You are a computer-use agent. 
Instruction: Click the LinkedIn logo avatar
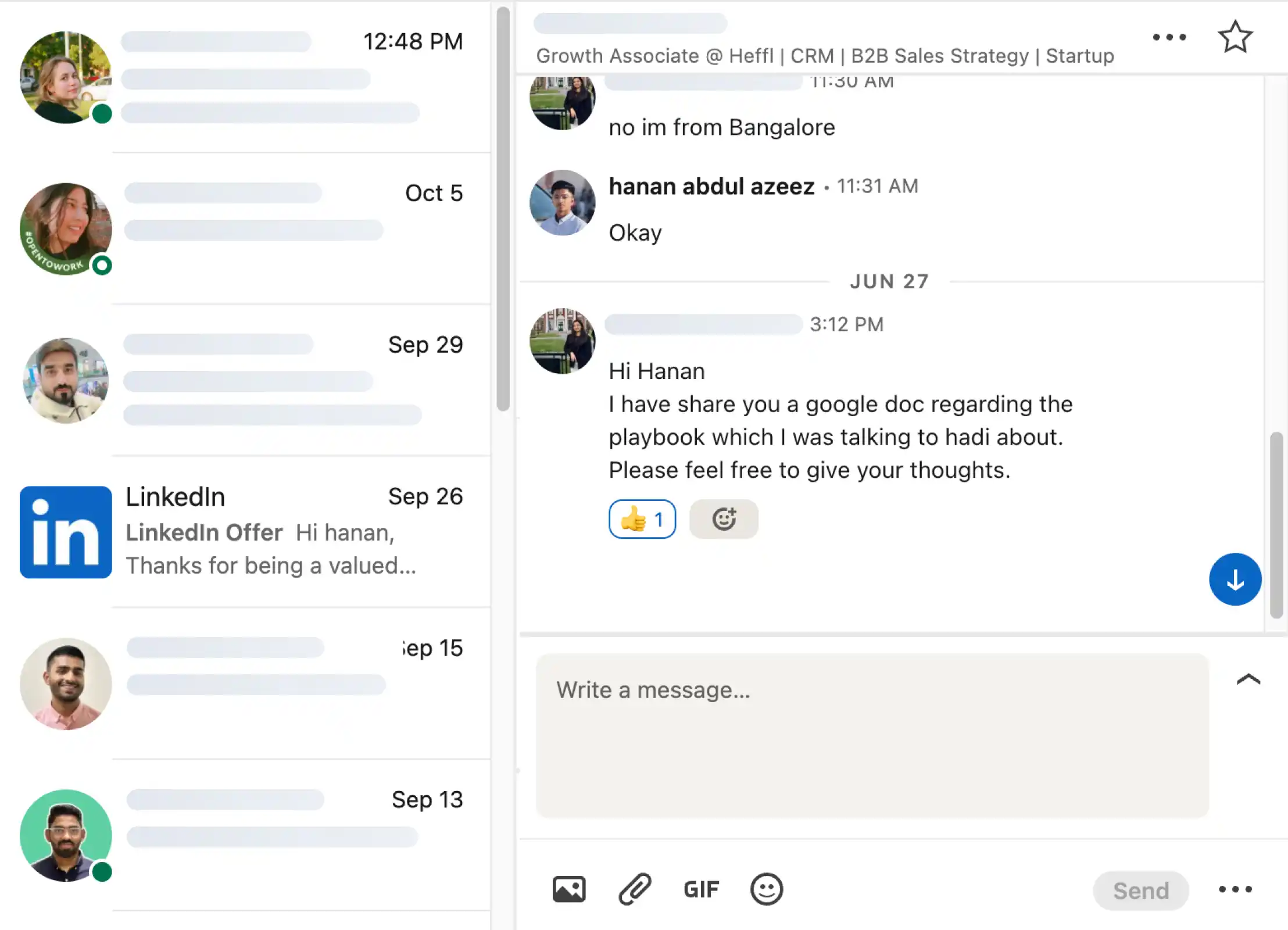click(x=66, y=532)
